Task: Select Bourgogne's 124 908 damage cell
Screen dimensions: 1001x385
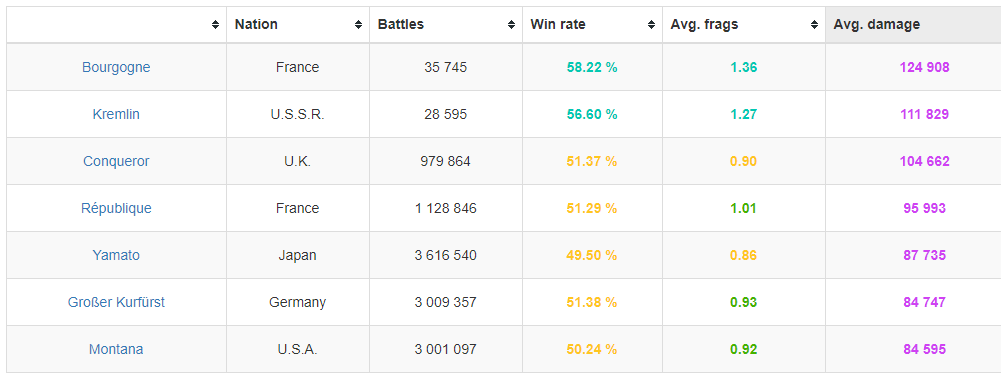Action: (924, 67)
